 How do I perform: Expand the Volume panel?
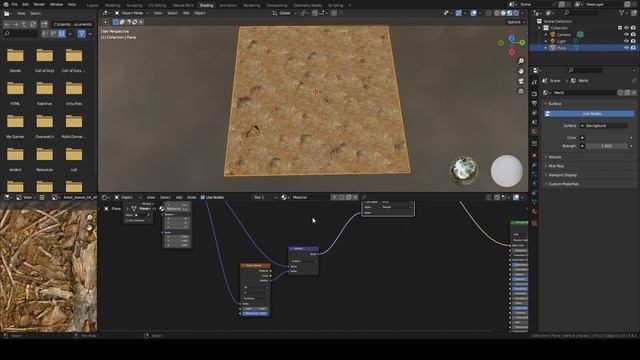555,157
